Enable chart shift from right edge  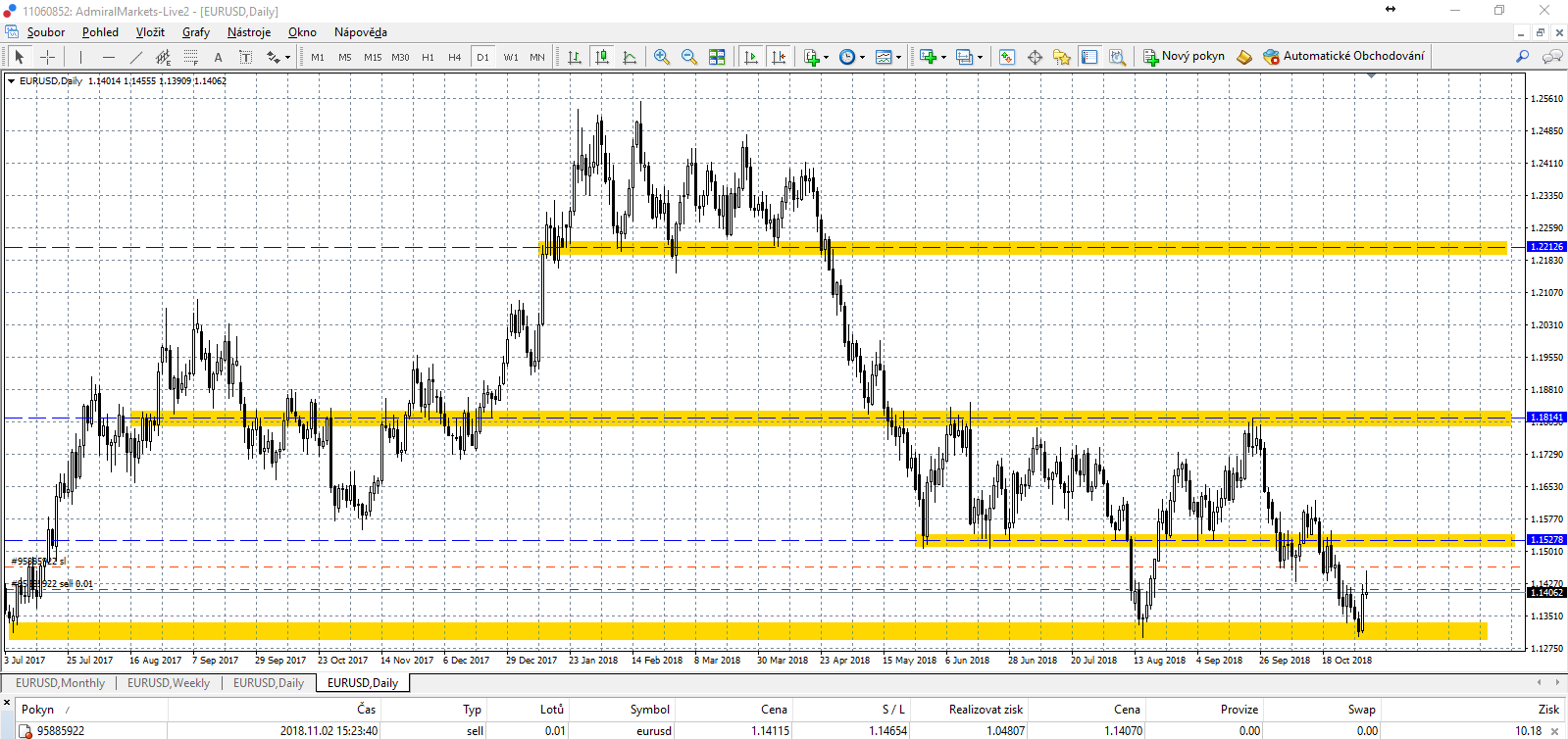point(779,57)
